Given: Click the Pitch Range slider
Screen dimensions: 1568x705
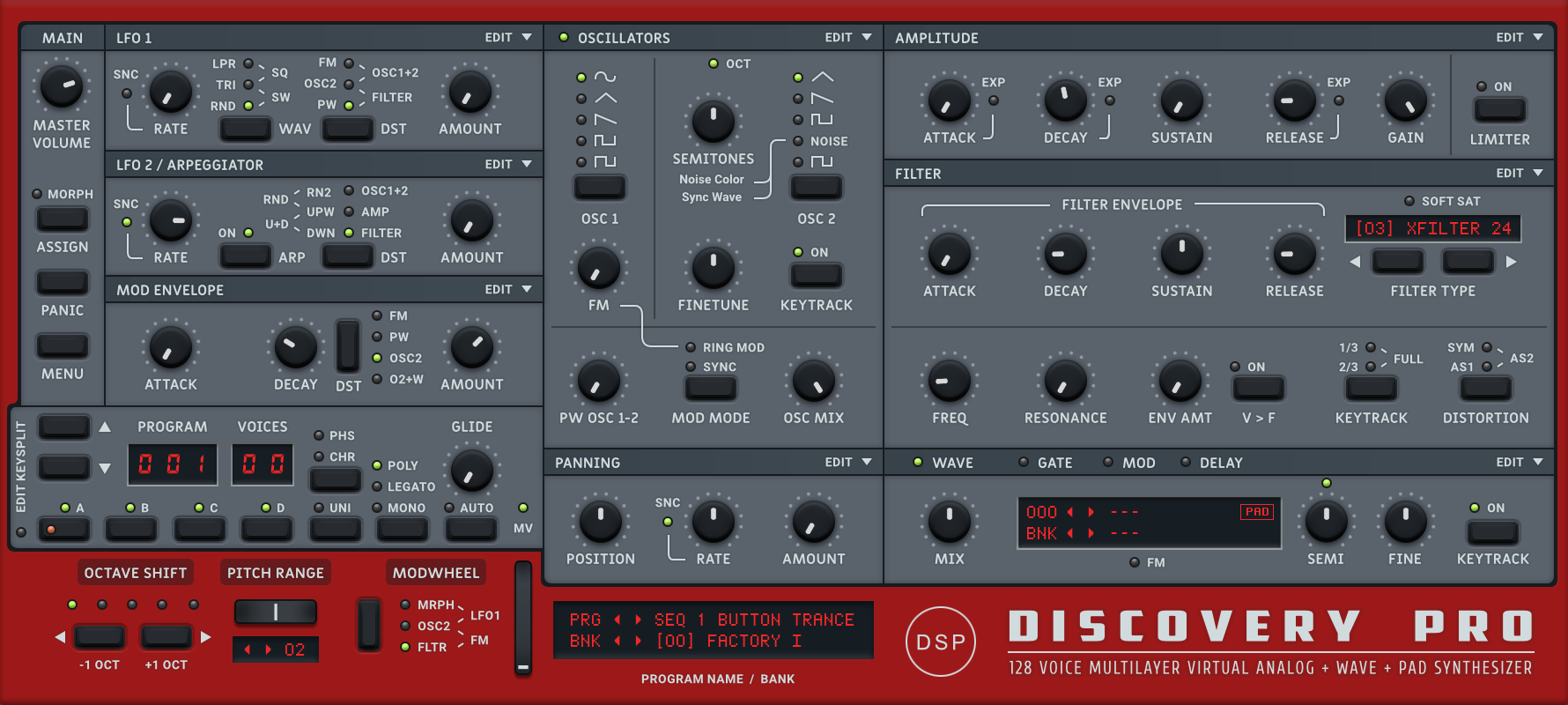Looking at the screenshot, I should tap(275, 612).
